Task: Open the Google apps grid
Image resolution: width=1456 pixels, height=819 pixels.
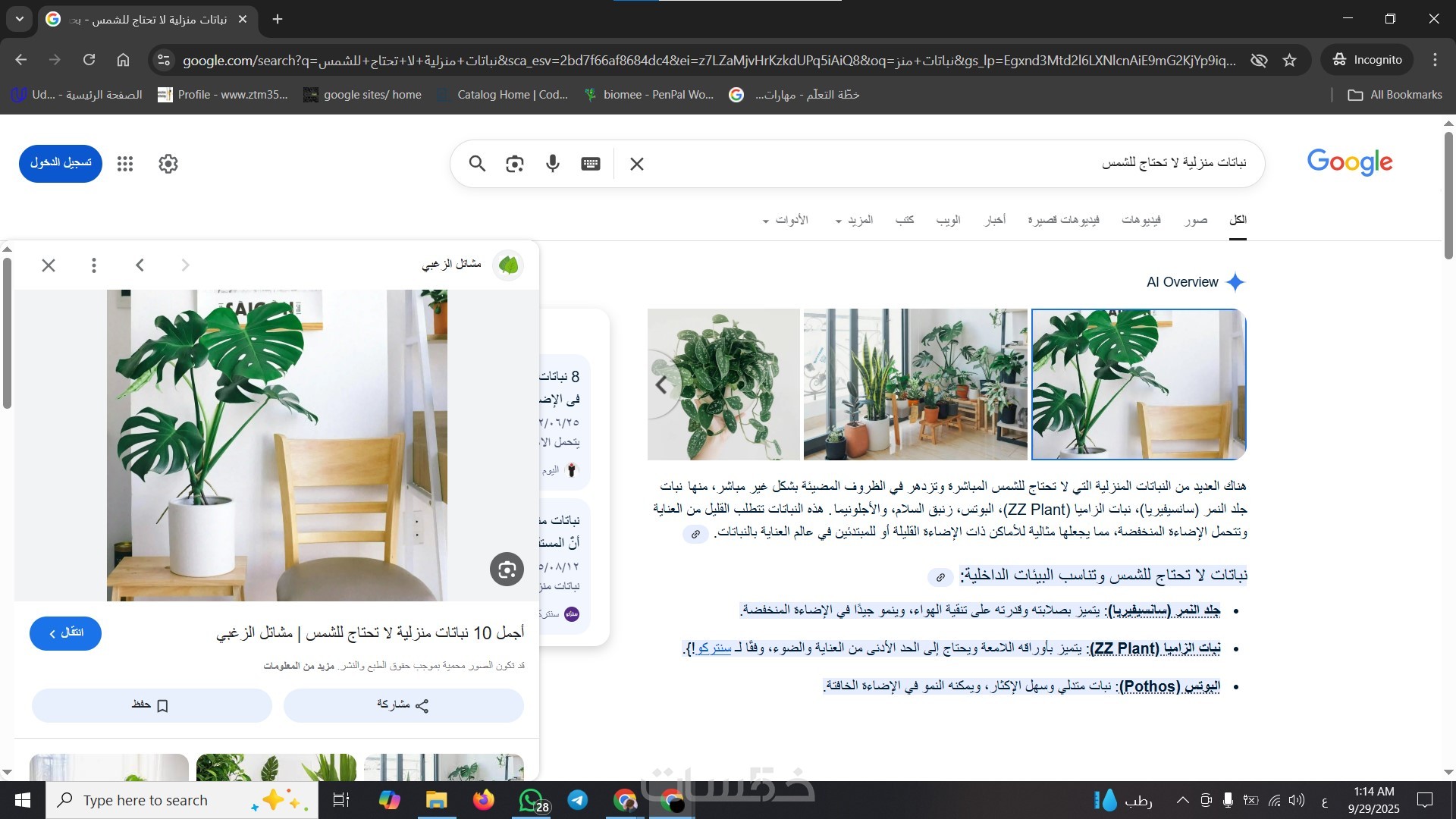Action: click(x=125, y=164)
